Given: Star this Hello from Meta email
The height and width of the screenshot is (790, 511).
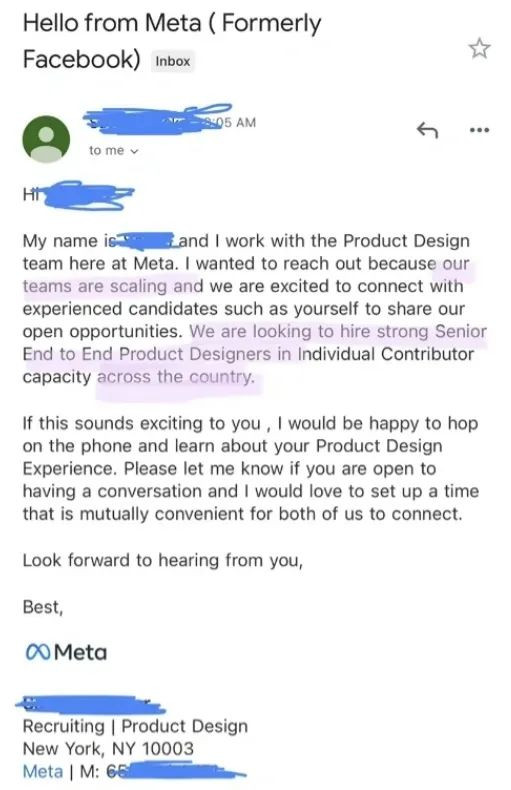Looking at the screenshot, I should pos(479,49).
